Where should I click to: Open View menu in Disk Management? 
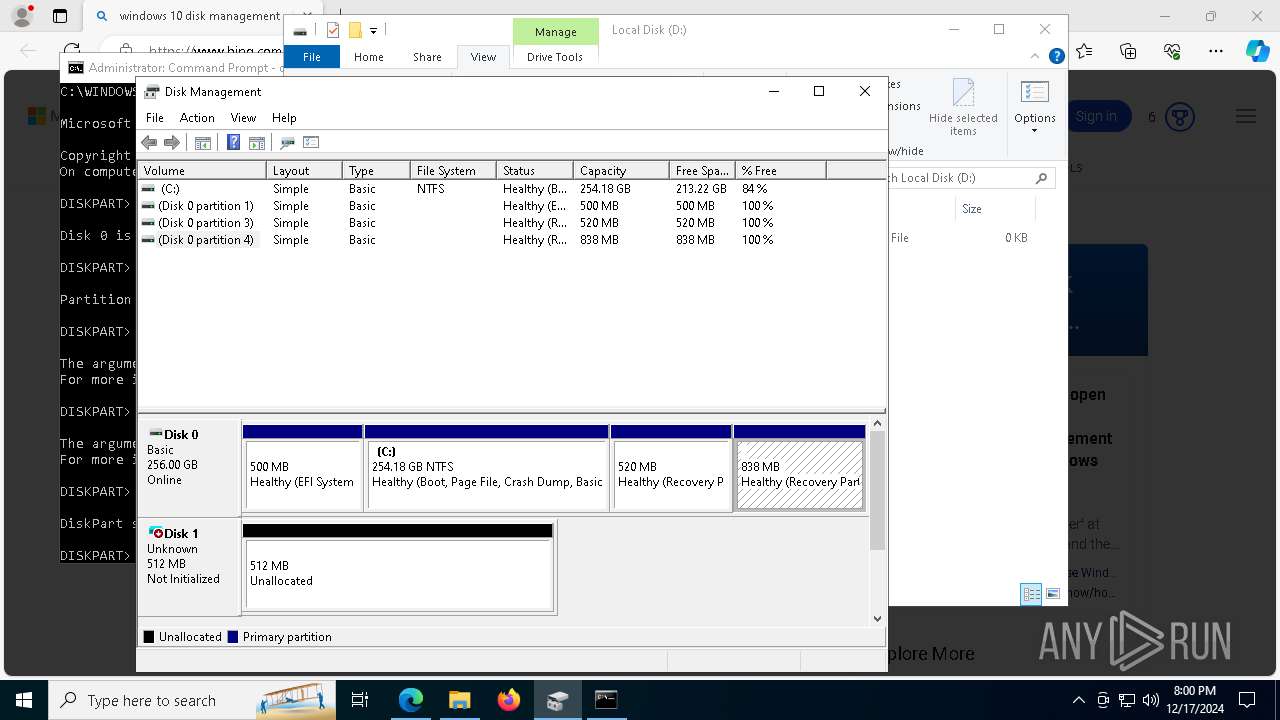(x=243, y=118)
